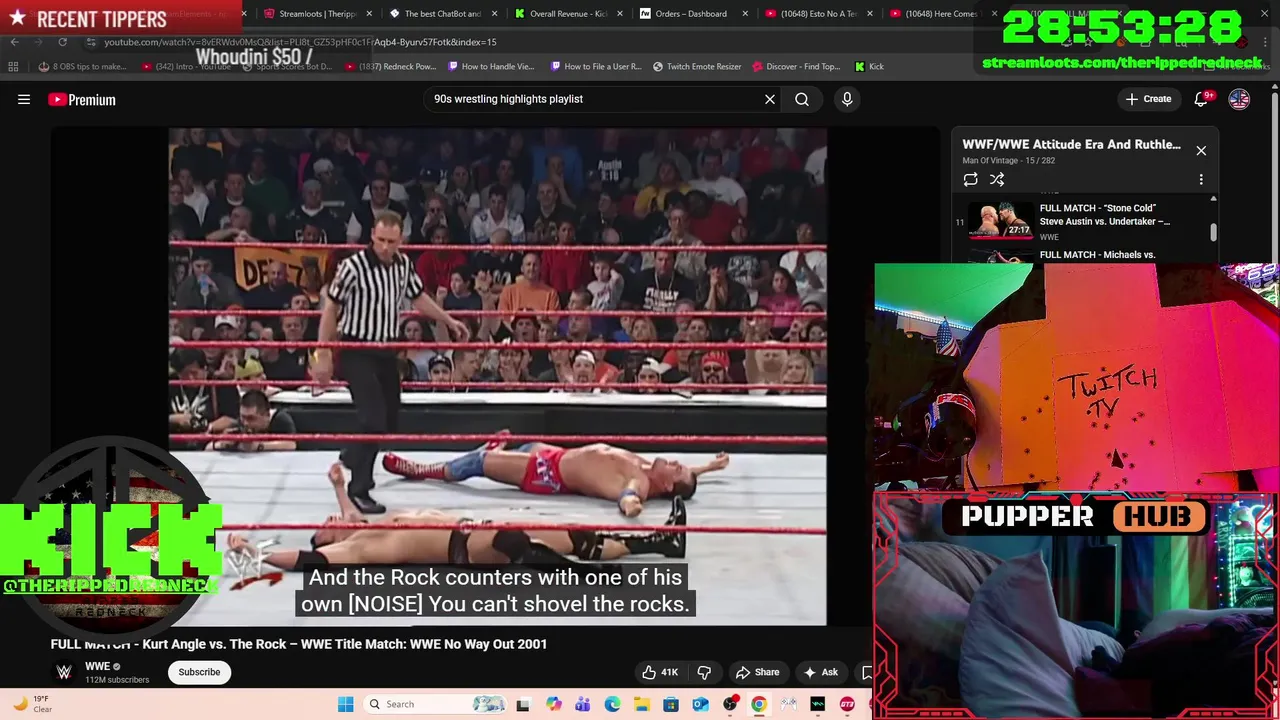This screenshot has height=720, width=1280.
Task: Open the Ask button below video
Action: pyautogui.click(x=821, y=672)
